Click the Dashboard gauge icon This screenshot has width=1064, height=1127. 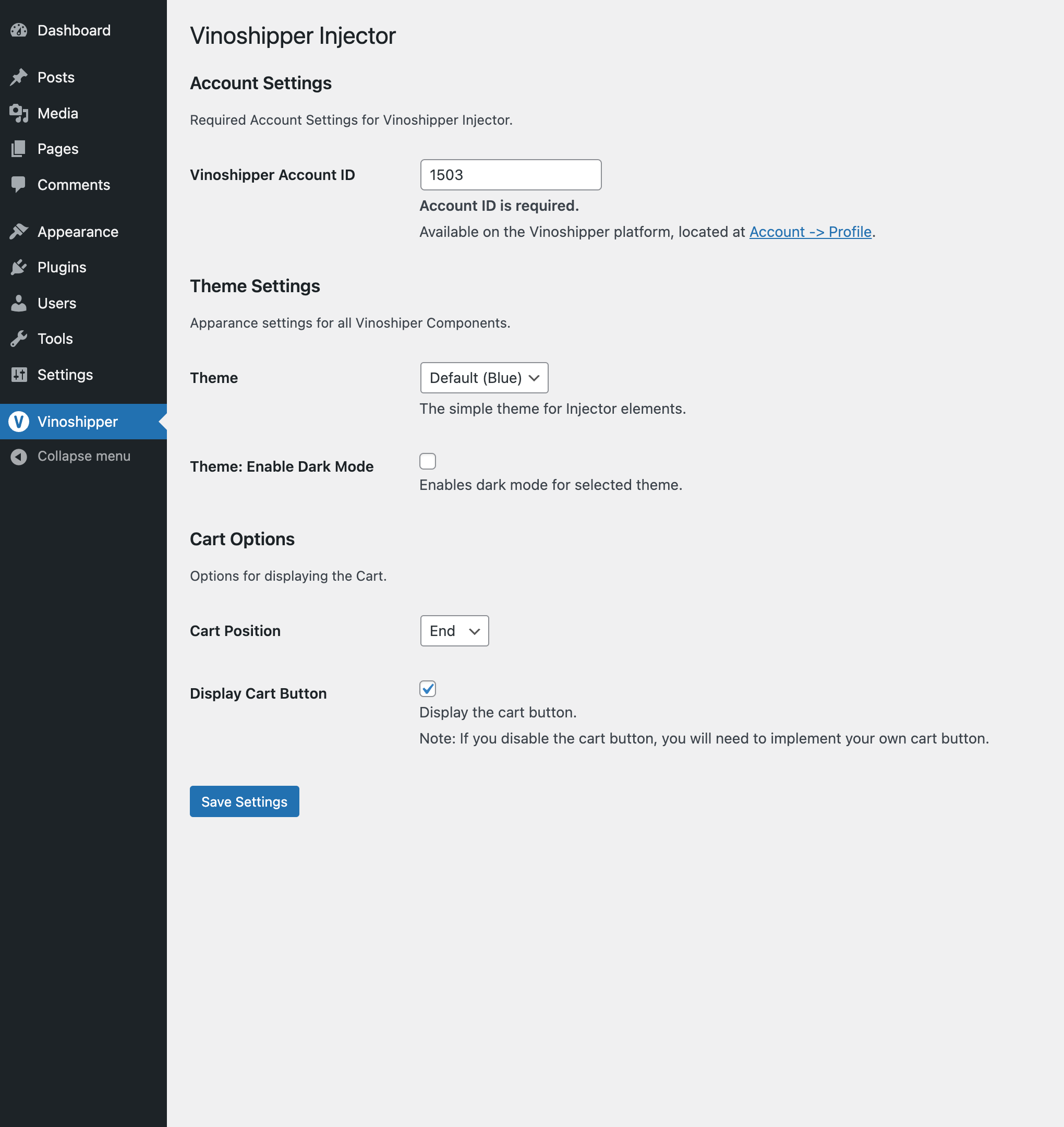(x=19, y=30)
